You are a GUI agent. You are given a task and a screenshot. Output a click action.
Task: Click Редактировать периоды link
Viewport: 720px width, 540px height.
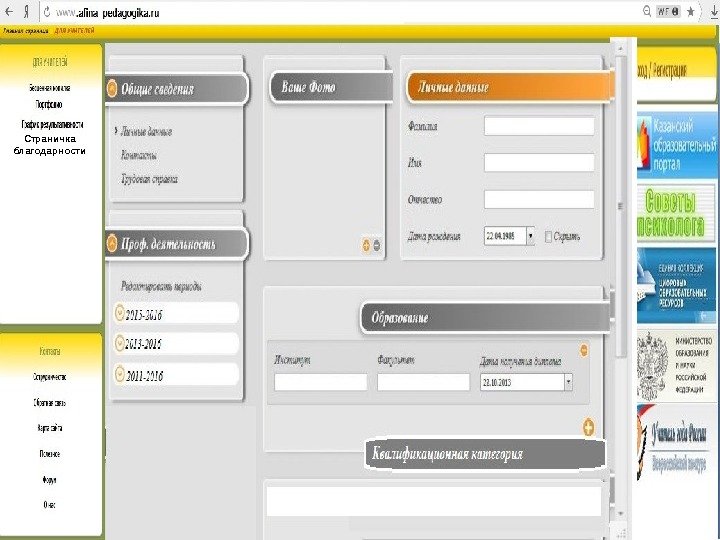pyautogui.click(x=161, y=287)
